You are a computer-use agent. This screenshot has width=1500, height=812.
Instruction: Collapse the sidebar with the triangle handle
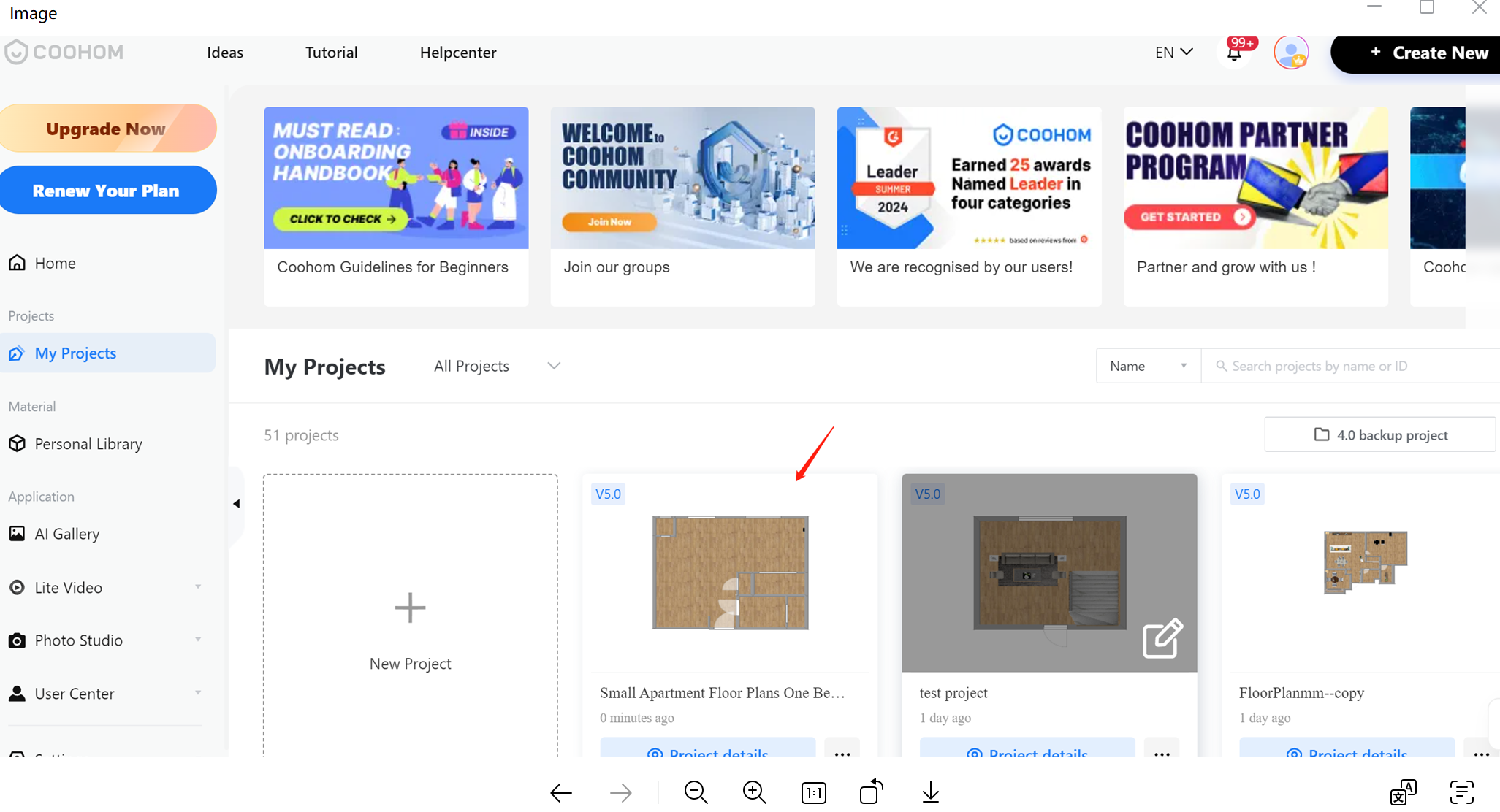pyautogui.click(x=236, y=503)
